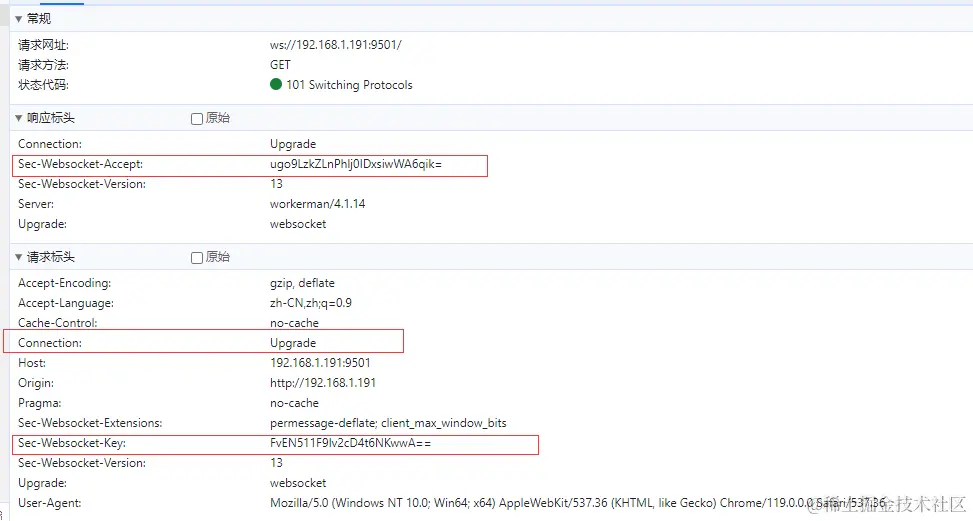
Task: Click the Cache-Control header name
Action: [58, 323]
